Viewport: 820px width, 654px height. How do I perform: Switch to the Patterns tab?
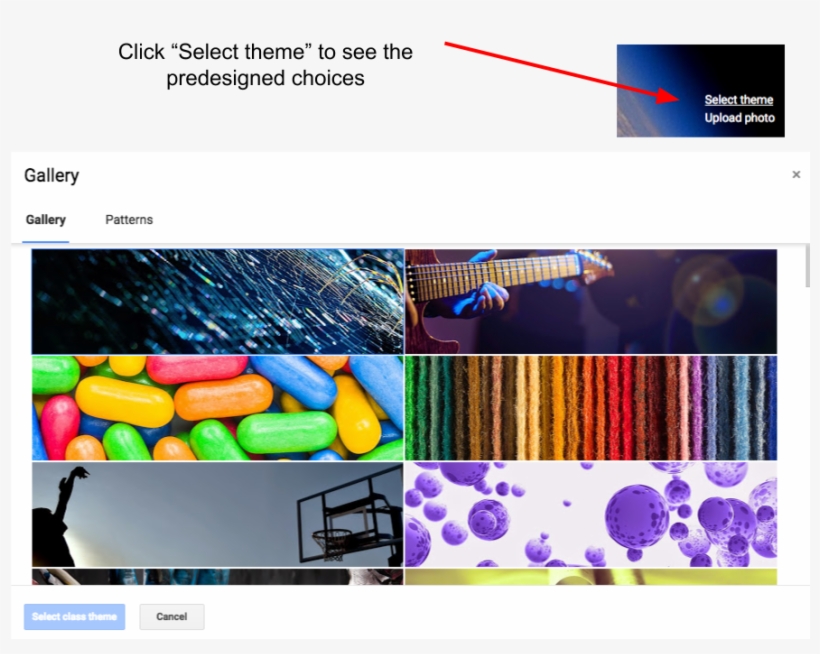[x=129, y=220]
